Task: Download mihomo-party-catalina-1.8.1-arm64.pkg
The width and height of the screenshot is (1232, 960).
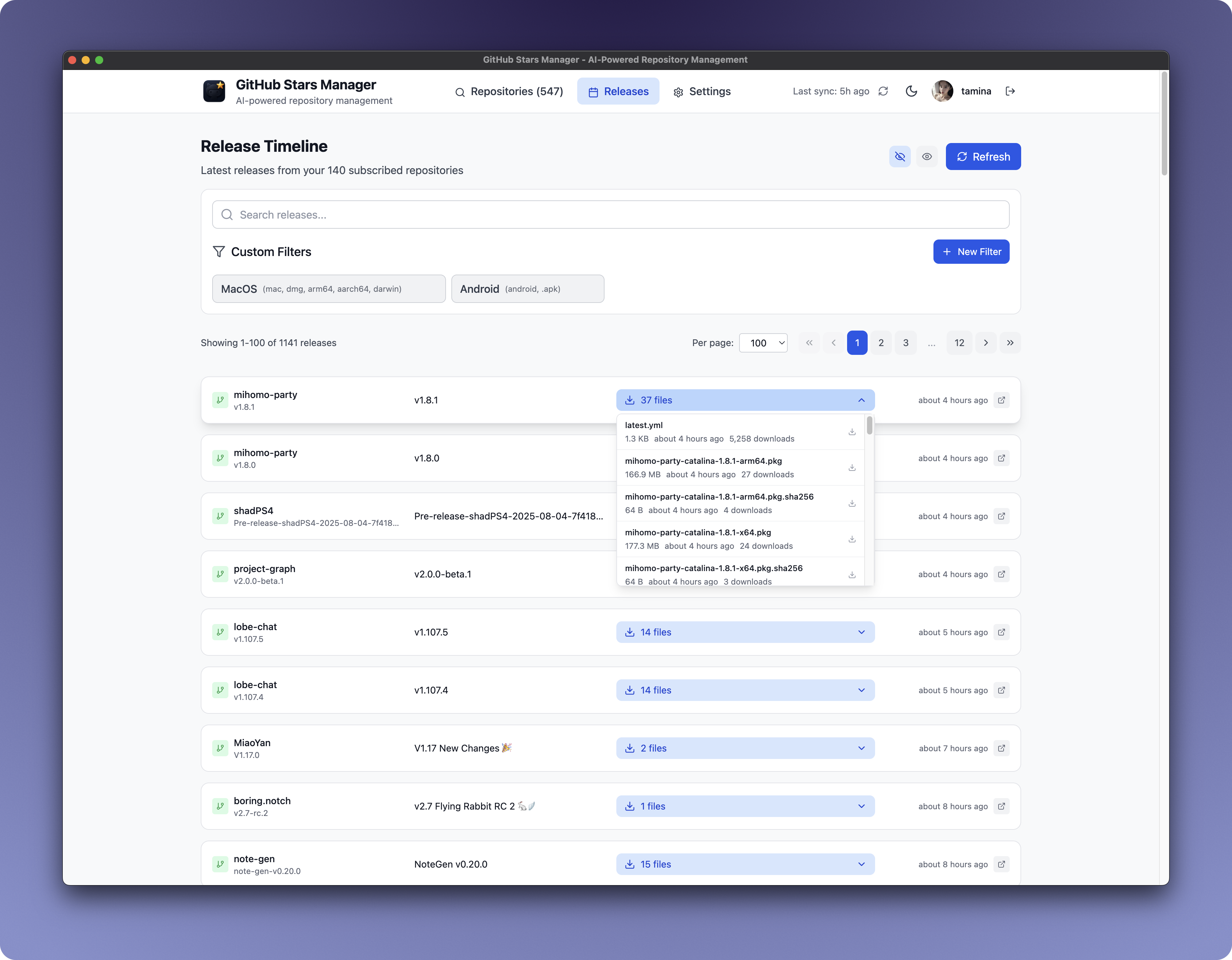Action: pos(852,468)
